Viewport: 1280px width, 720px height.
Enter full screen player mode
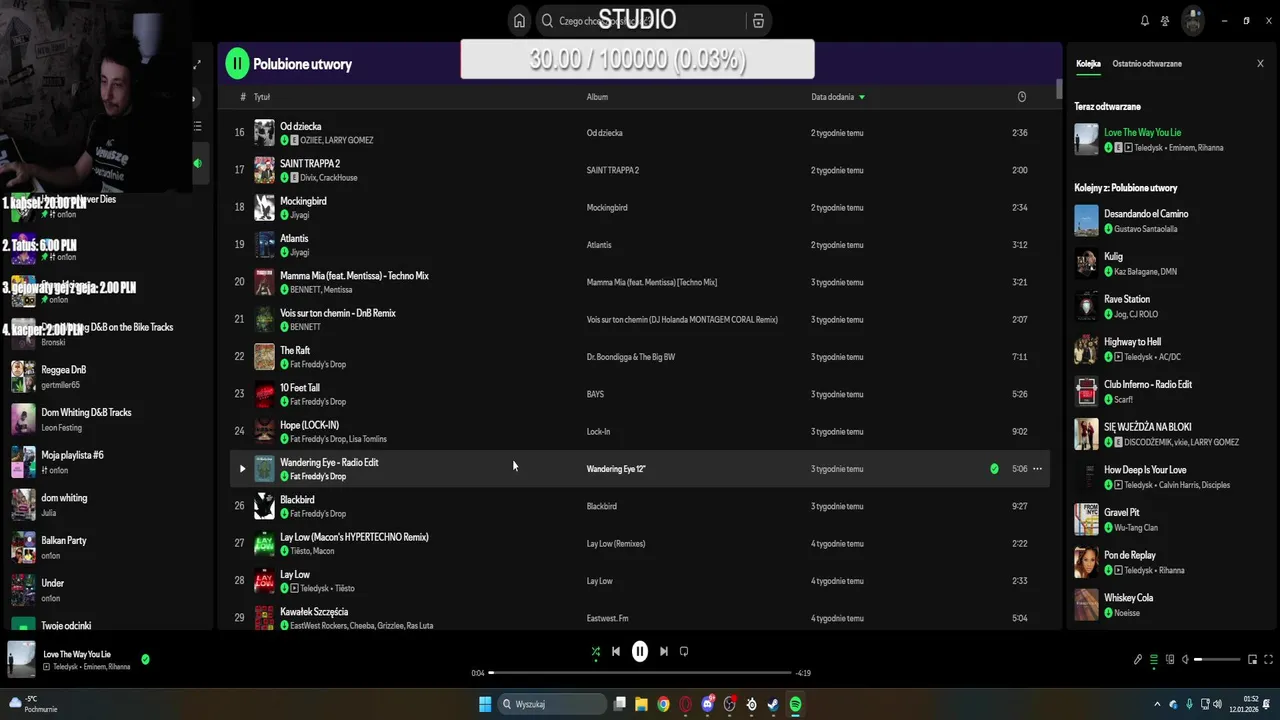coord(1269,660)
